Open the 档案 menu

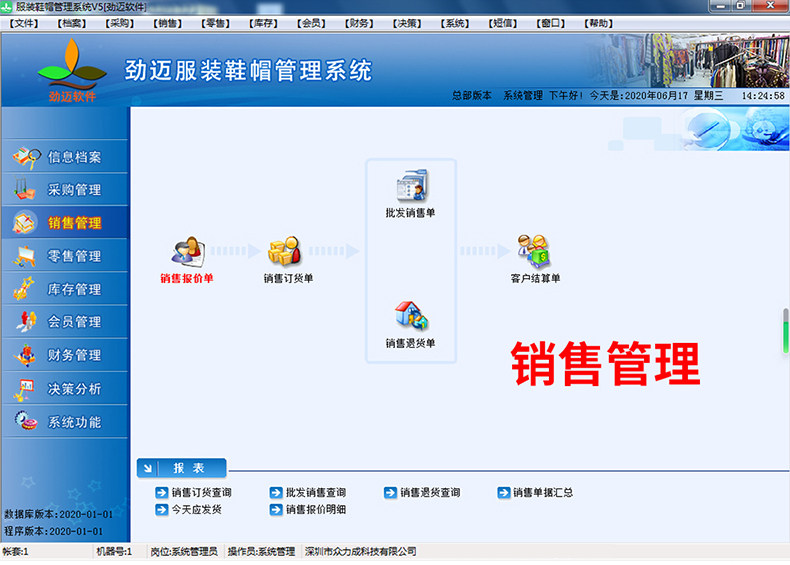[x=72, y=23]
